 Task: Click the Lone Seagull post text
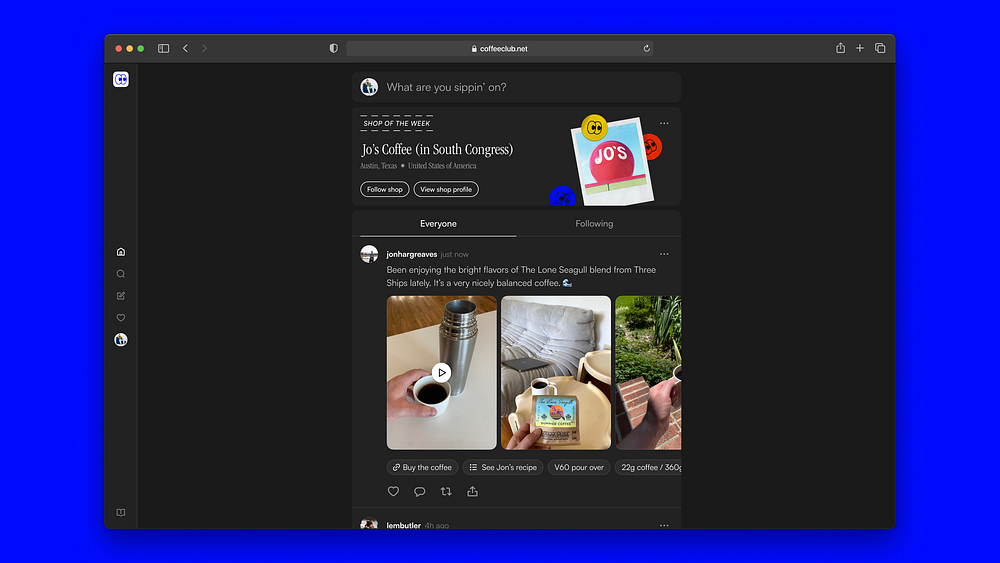point(521,276)
